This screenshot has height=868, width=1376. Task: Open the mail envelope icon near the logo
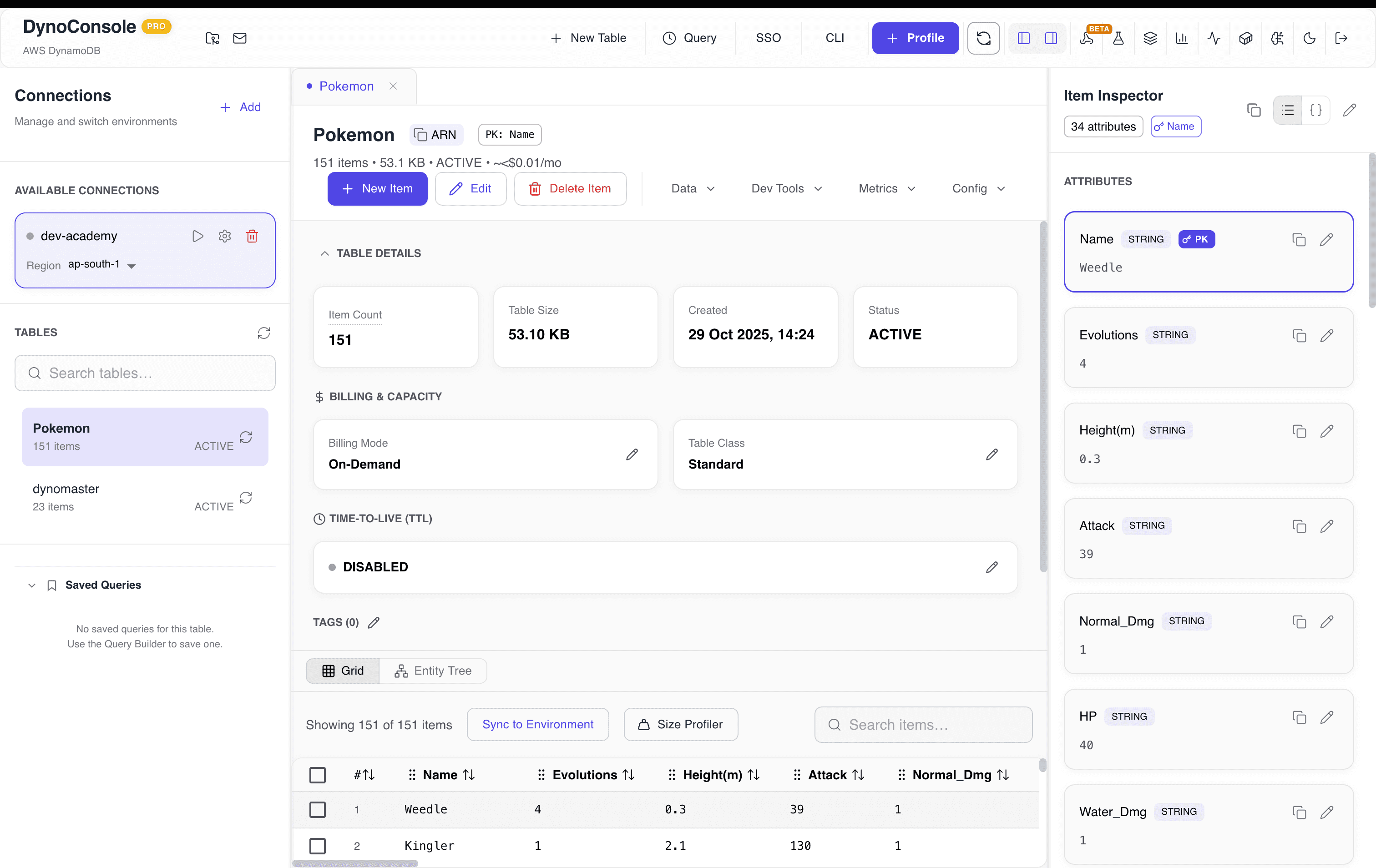(x=240, y=38)
